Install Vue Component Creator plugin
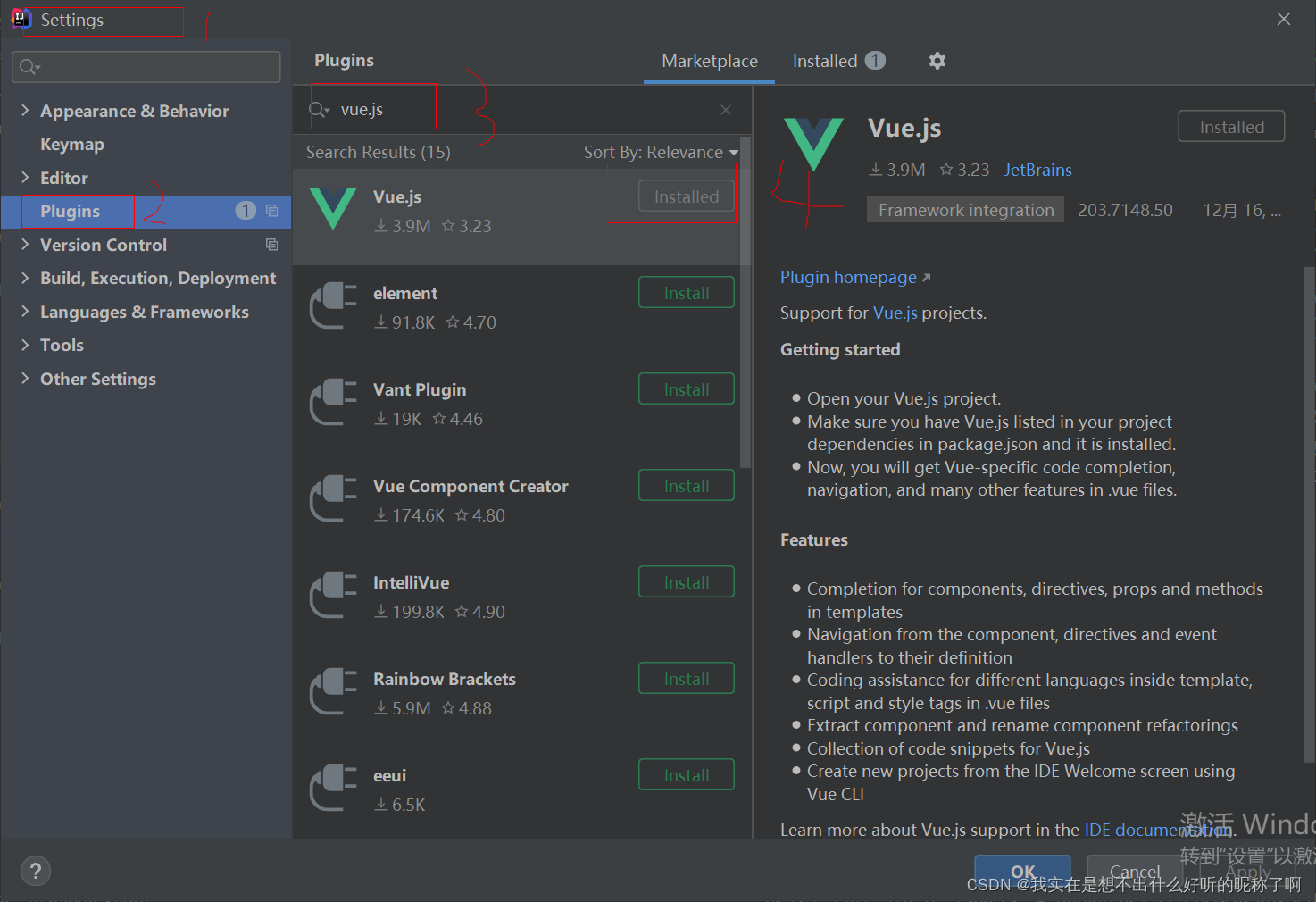The width and height of the screenshot is (1316, 902). 687,486
